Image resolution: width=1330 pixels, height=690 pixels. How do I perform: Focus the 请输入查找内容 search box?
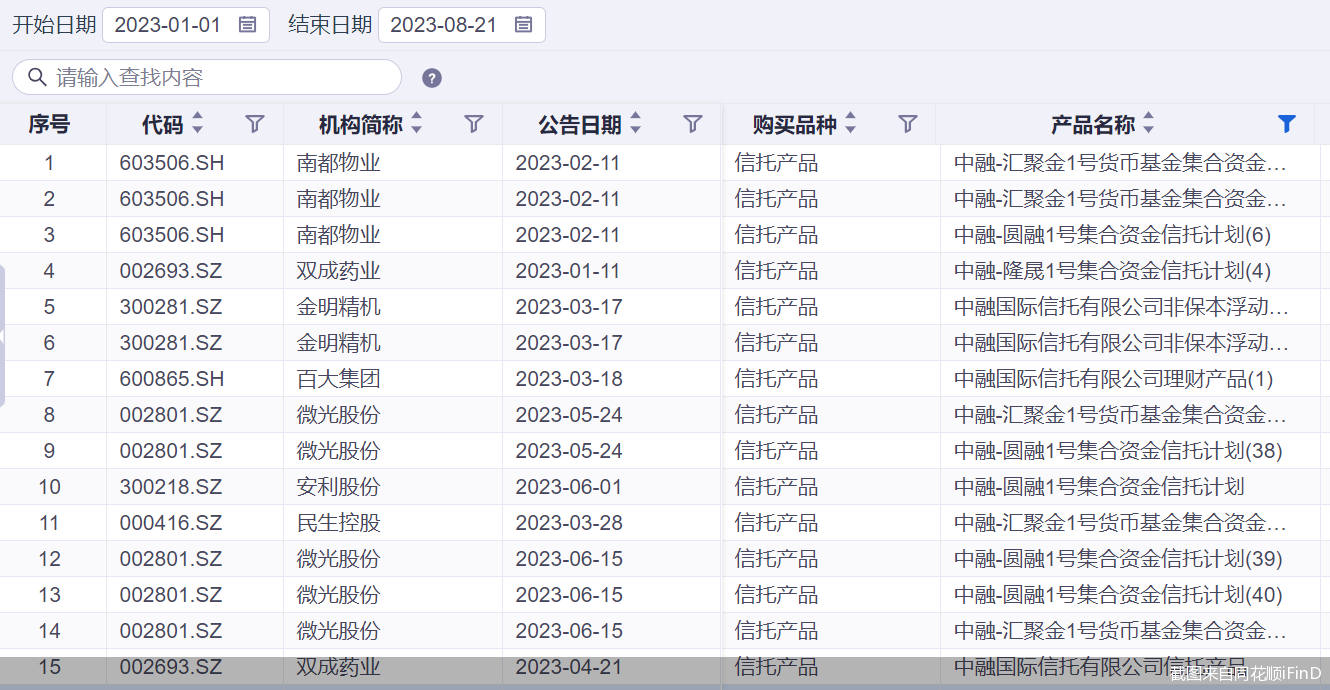pos(207,77)
